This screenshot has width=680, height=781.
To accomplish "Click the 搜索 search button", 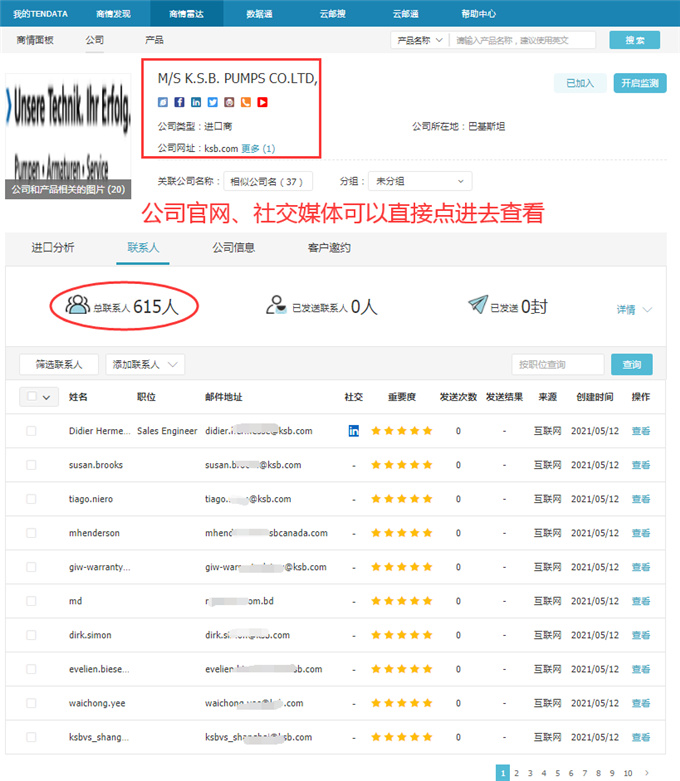I will 635,40.
